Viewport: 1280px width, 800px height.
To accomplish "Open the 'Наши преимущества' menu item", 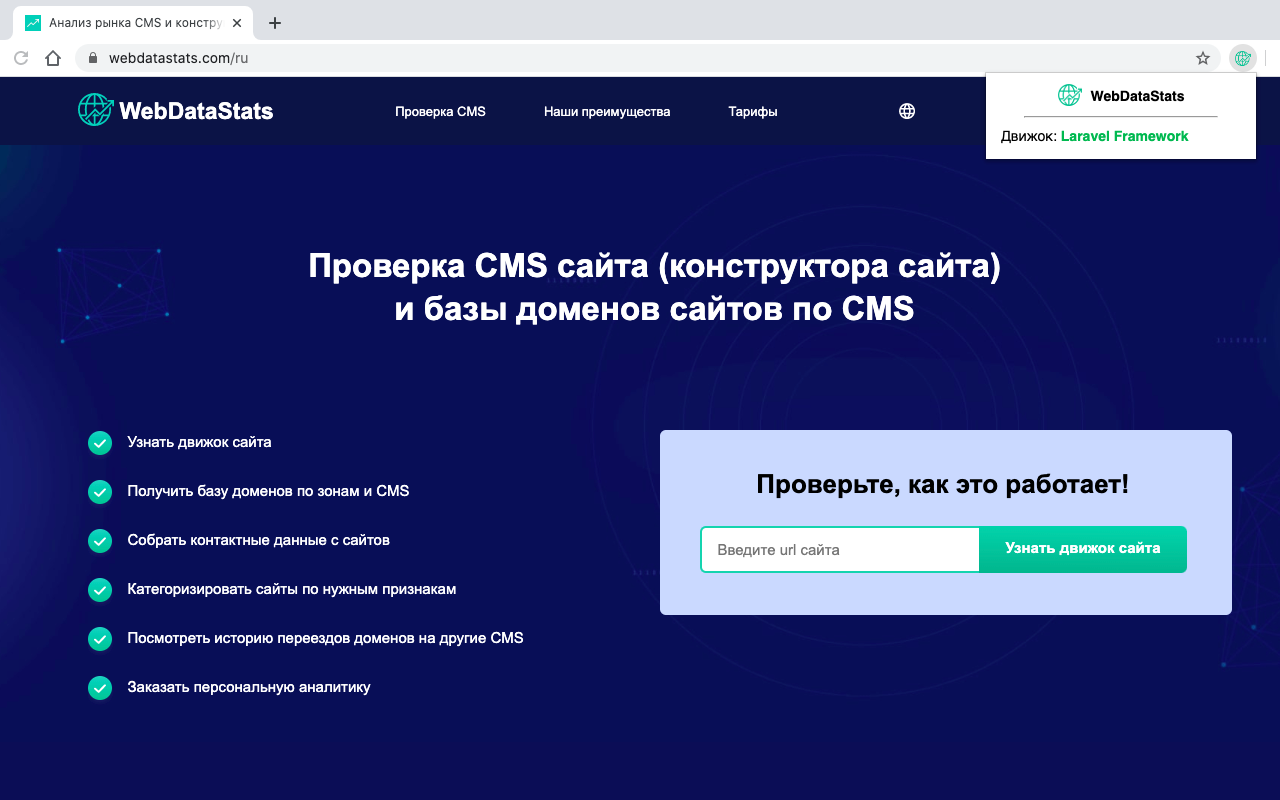I will coord(607,111).
